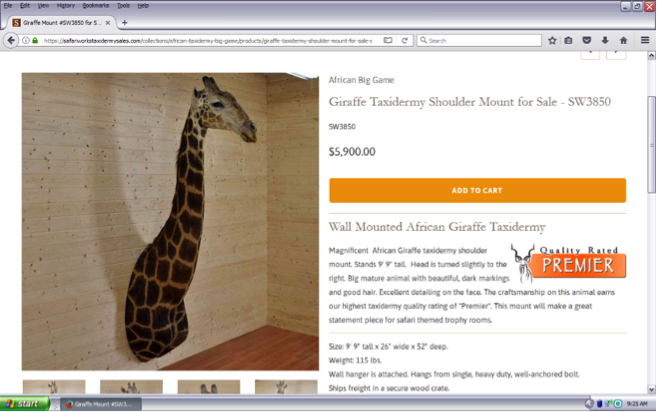Image resolution: width=657 pixels, height=412 pixels.
Task: Open the History menu
Action: click(x=65, y=5)
